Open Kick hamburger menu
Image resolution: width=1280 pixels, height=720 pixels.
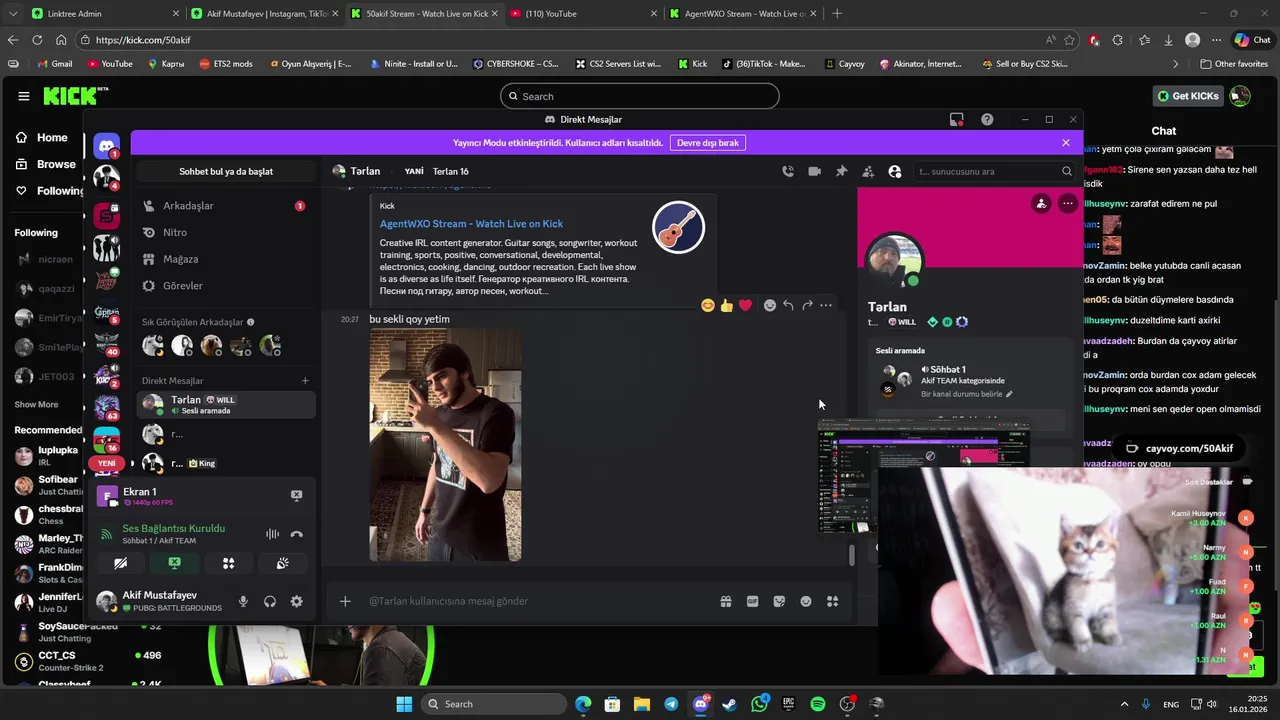23,96
